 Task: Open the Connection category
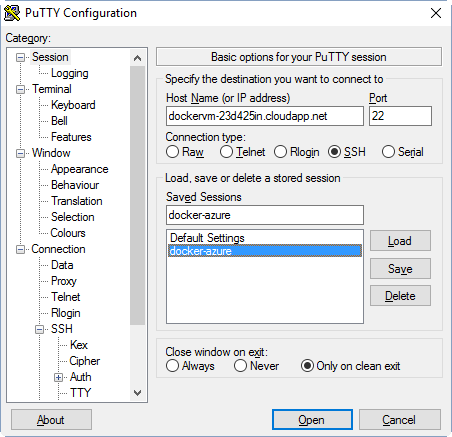point(58,249)
